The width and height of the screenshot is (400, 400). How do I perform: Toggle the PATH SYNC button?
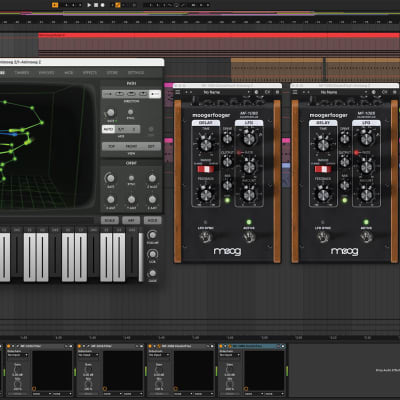[x=131, y=112]
